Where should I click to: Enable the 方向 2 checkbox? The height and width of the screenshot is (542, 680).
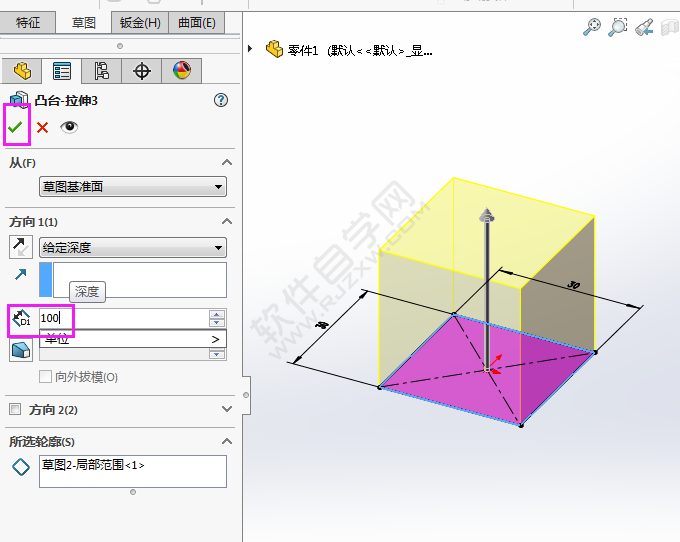15,410
